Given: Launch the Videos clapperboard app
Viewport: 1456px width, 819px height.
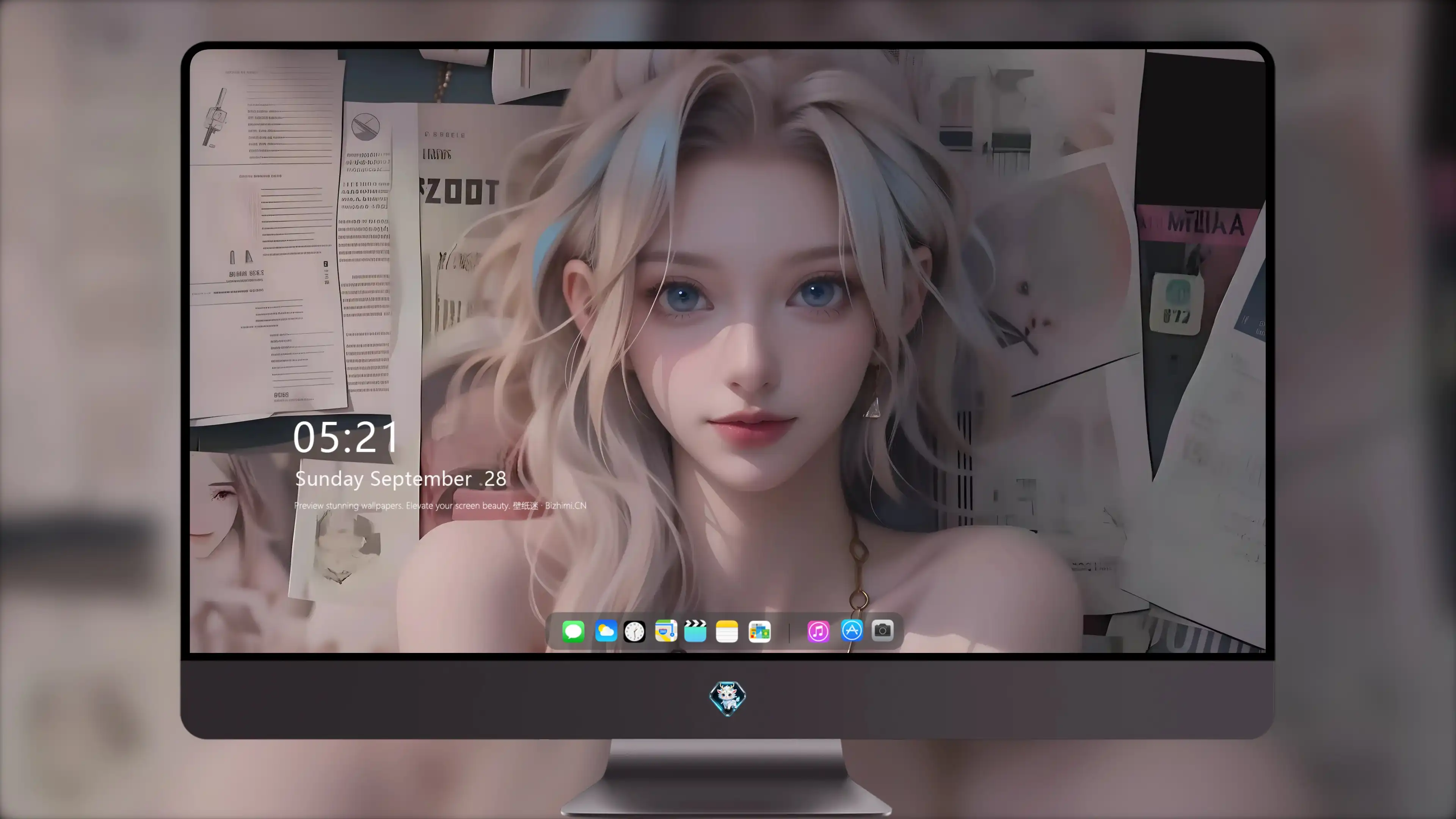Looking at the screenshot, I should [695, 631].
